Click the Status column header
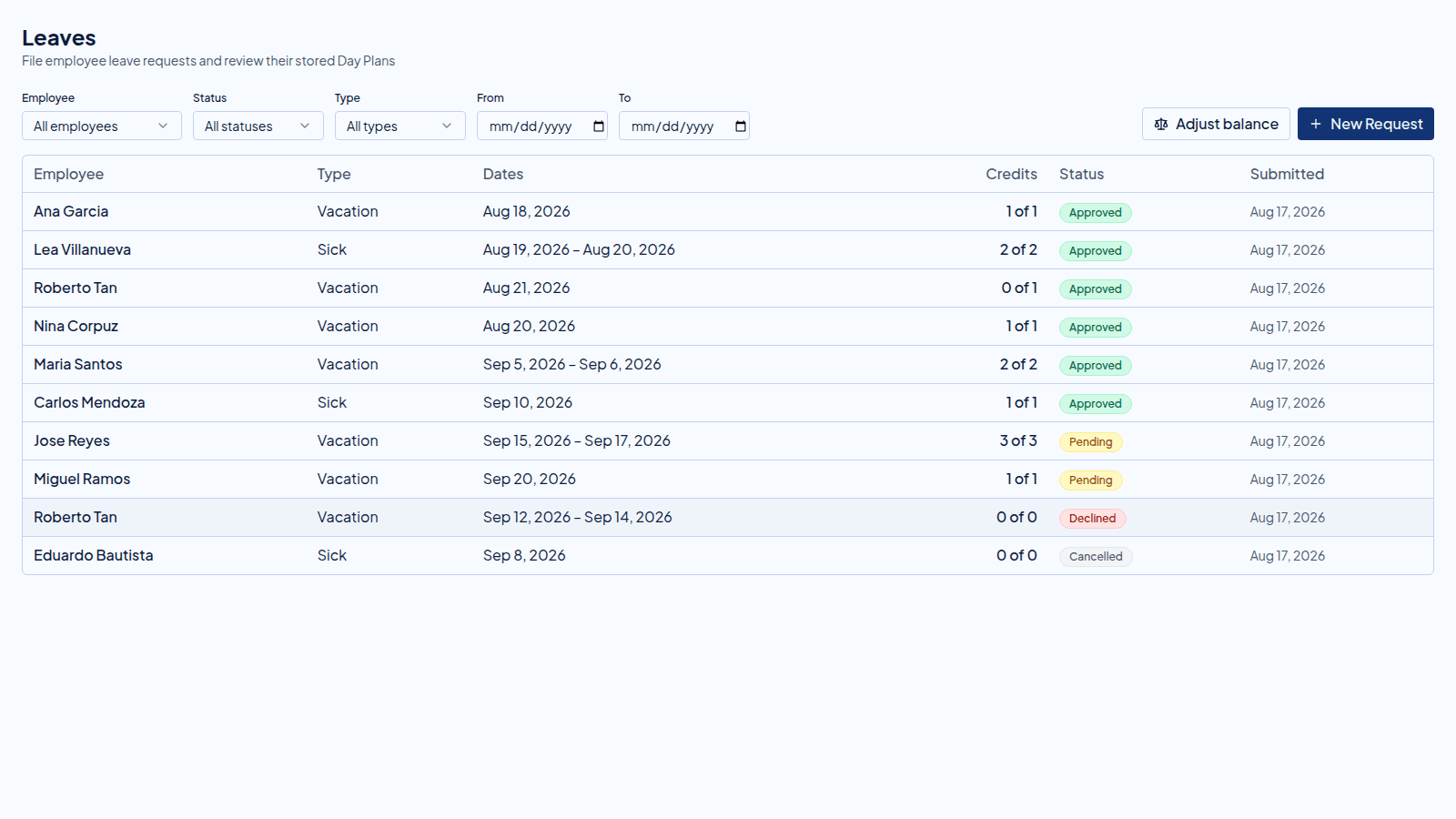The width and height of the screenshot is (1456, 819). [1081, 174]
